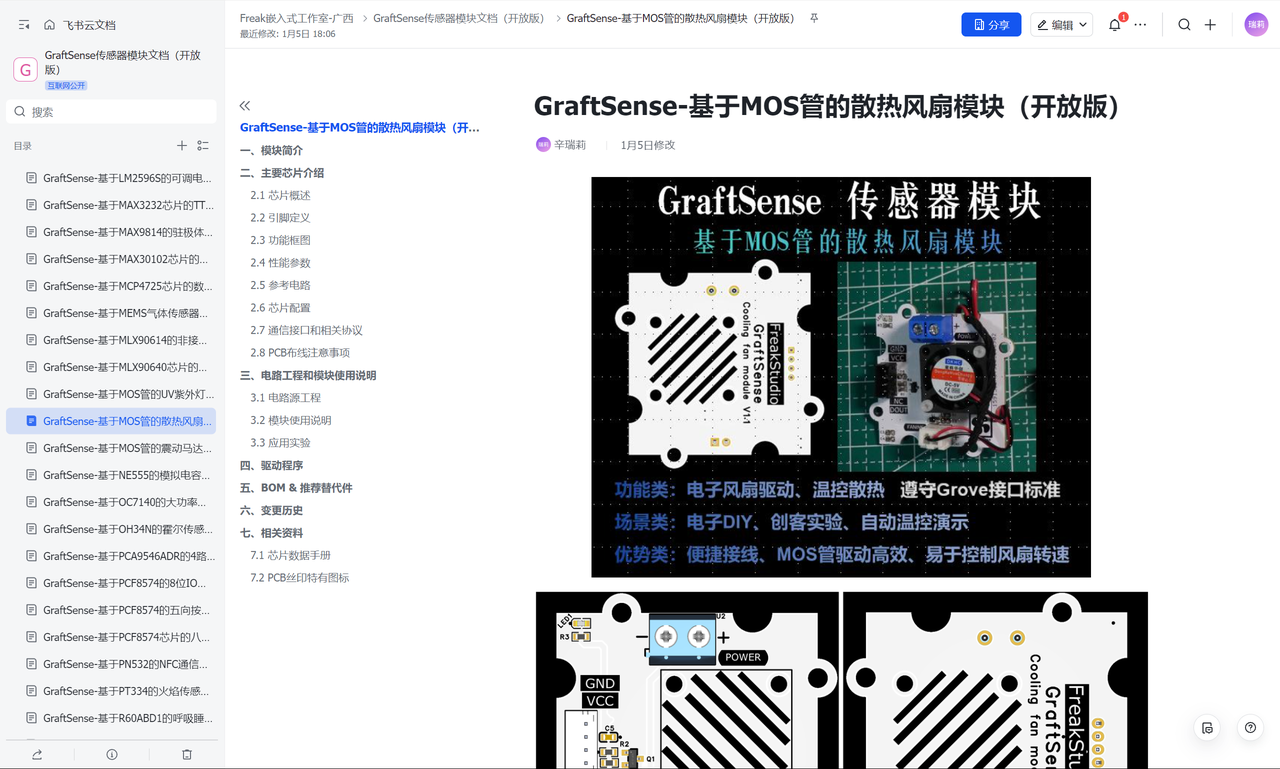Open the notifications bell
1280x769 pixels.
click(x=1114, y=25)
